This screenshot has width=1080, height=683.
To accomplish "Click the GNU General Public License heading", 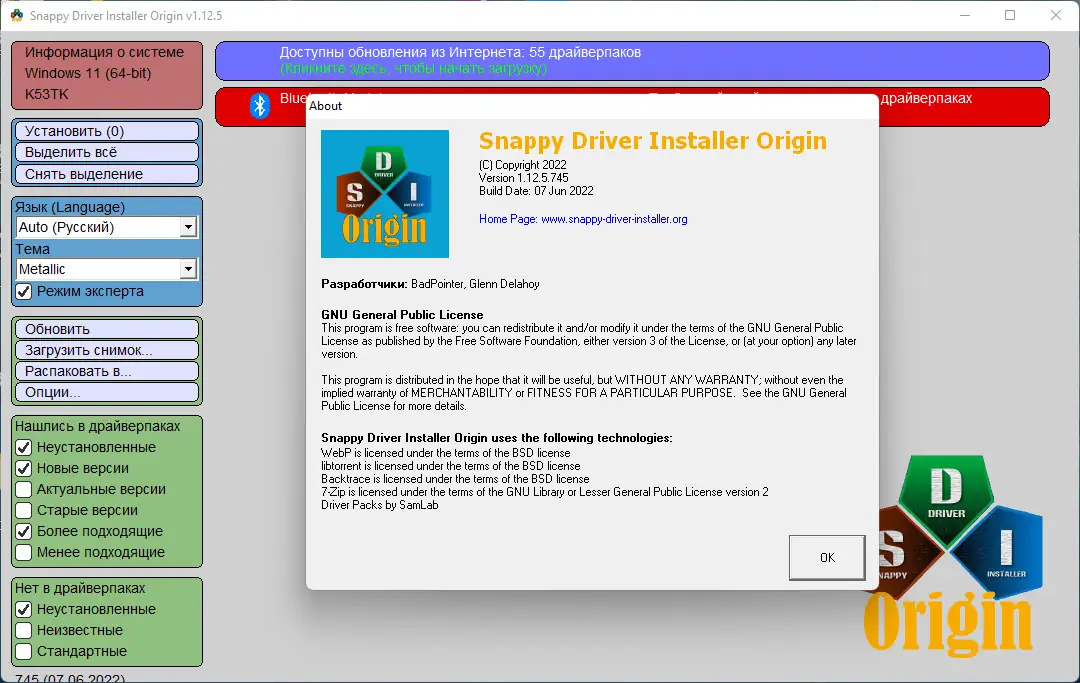I will pyautogui.click(x=402, y=315).
